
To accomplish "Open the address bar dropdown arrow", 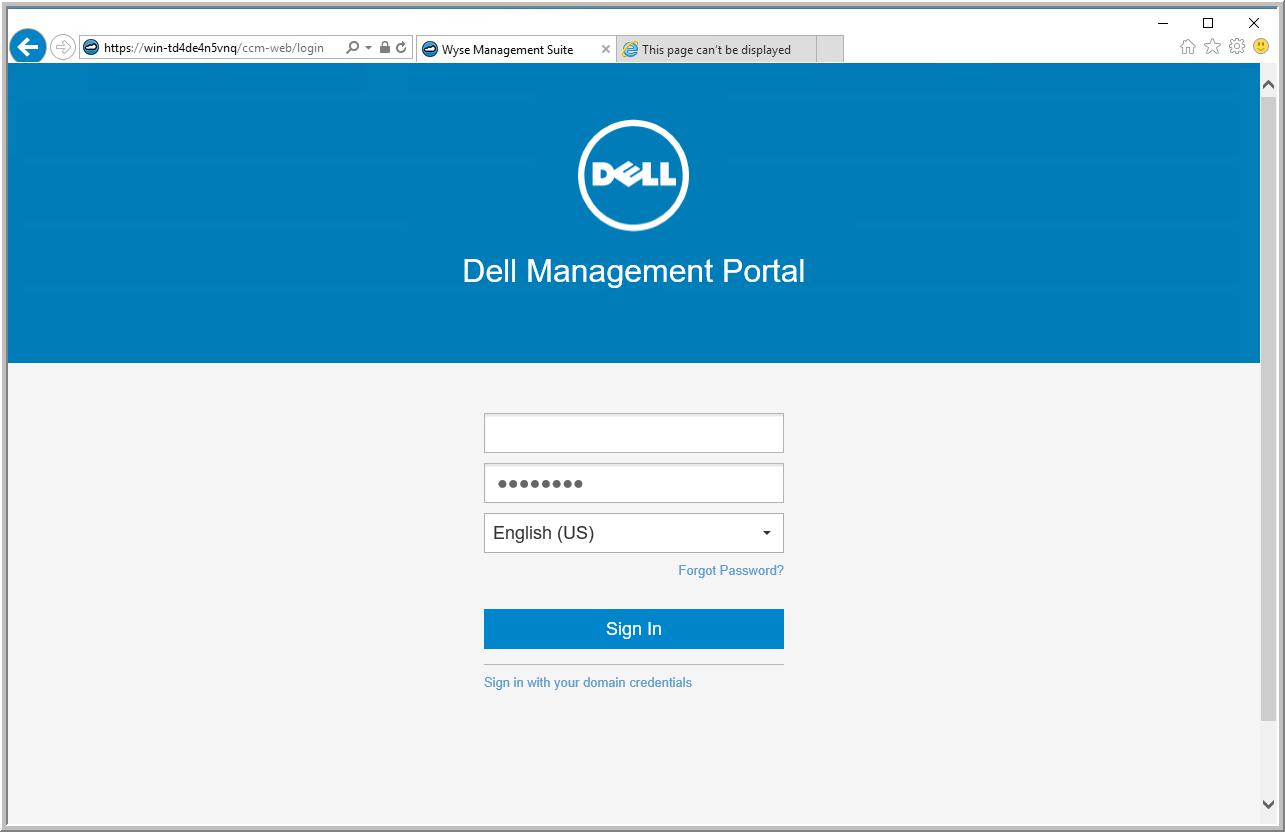I will (368, 48).
